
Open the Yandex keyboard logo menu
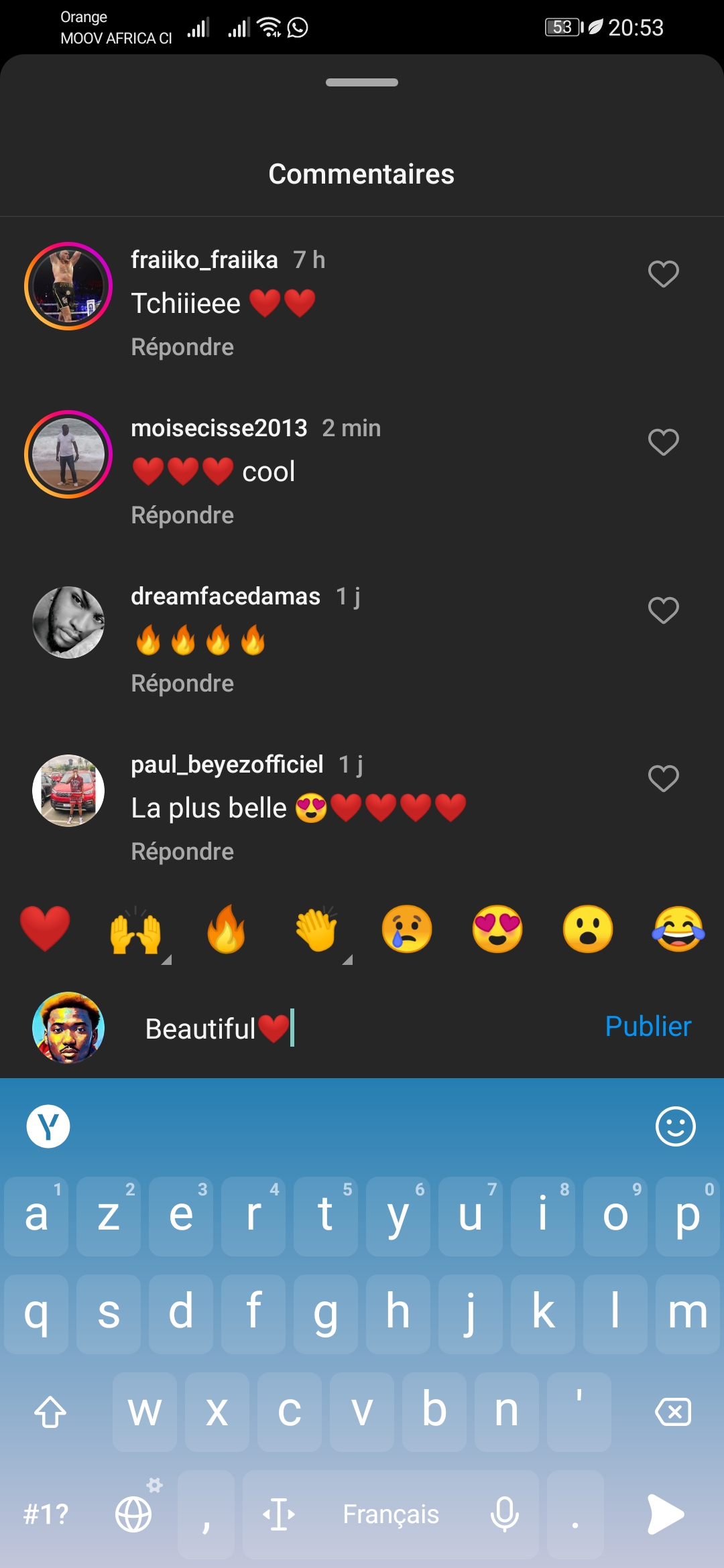coord(48,1126)
